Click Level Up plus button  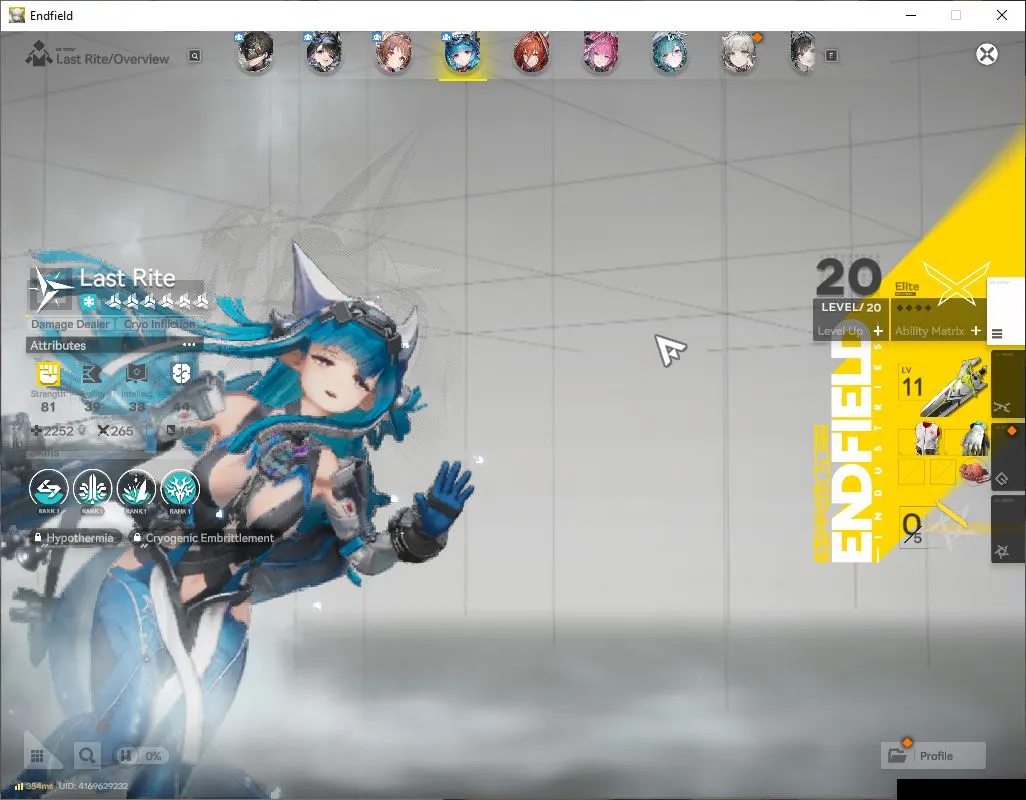(878, 331)
